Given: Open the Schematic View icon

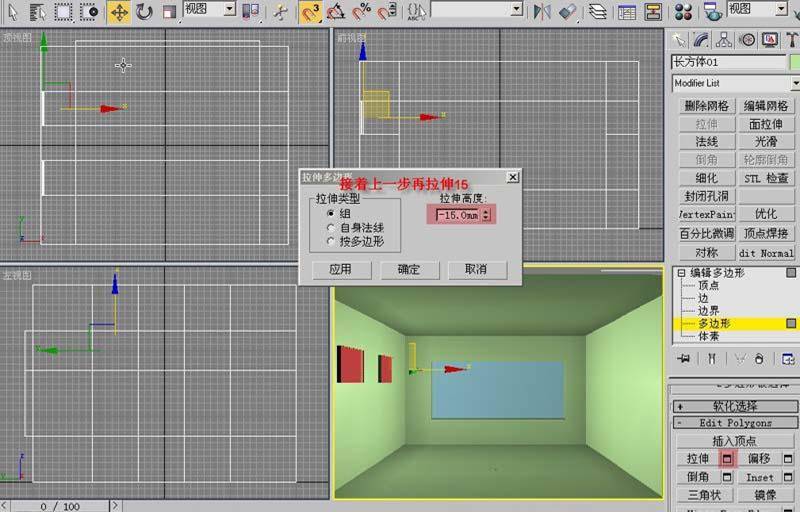Looking at the screenshot, I should pos(653,12).
